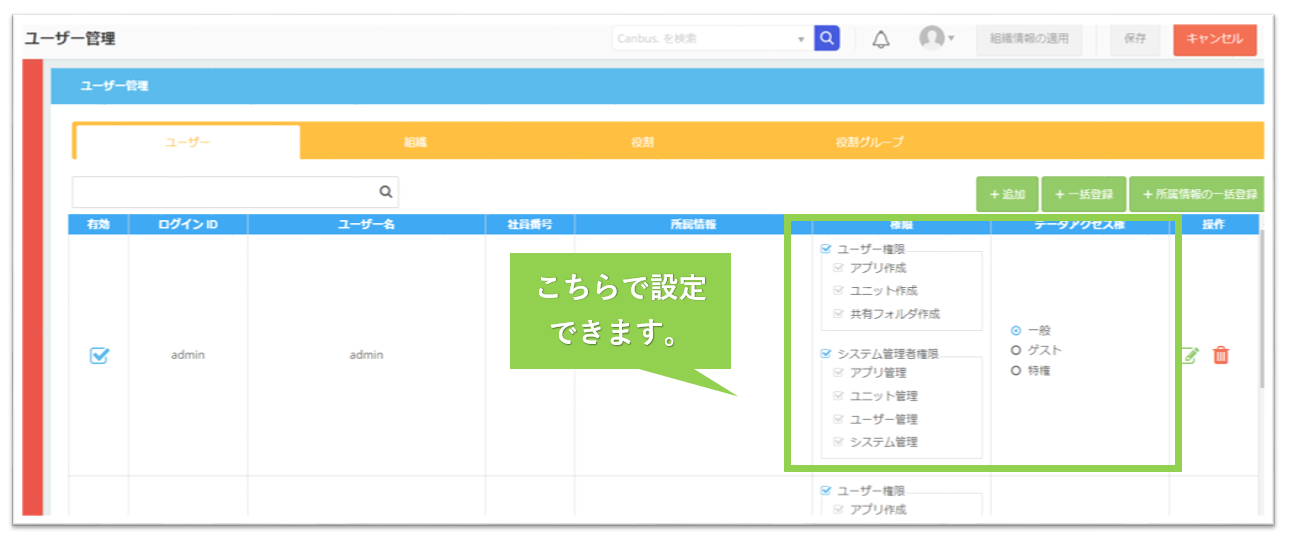
Task: Switch to the 役割グループ tab
Action: (869, 142)
